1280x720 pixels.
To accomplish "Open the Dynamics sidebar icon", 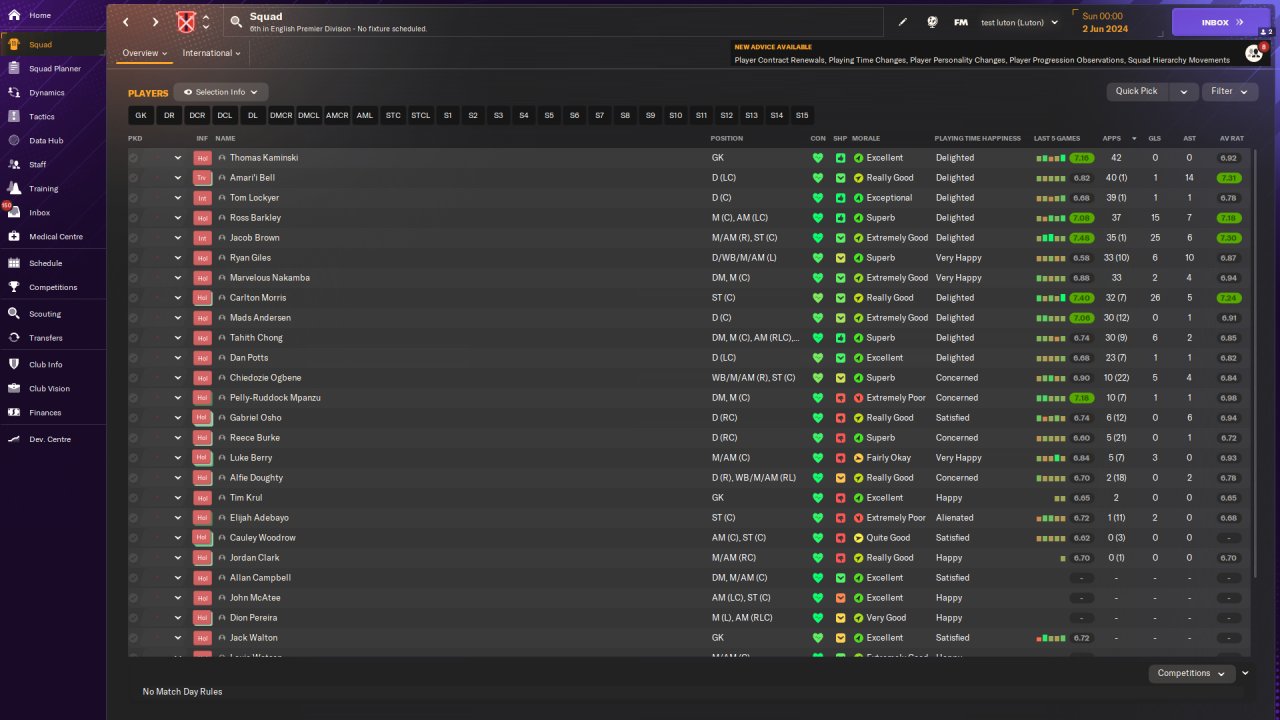I will 14,93.
